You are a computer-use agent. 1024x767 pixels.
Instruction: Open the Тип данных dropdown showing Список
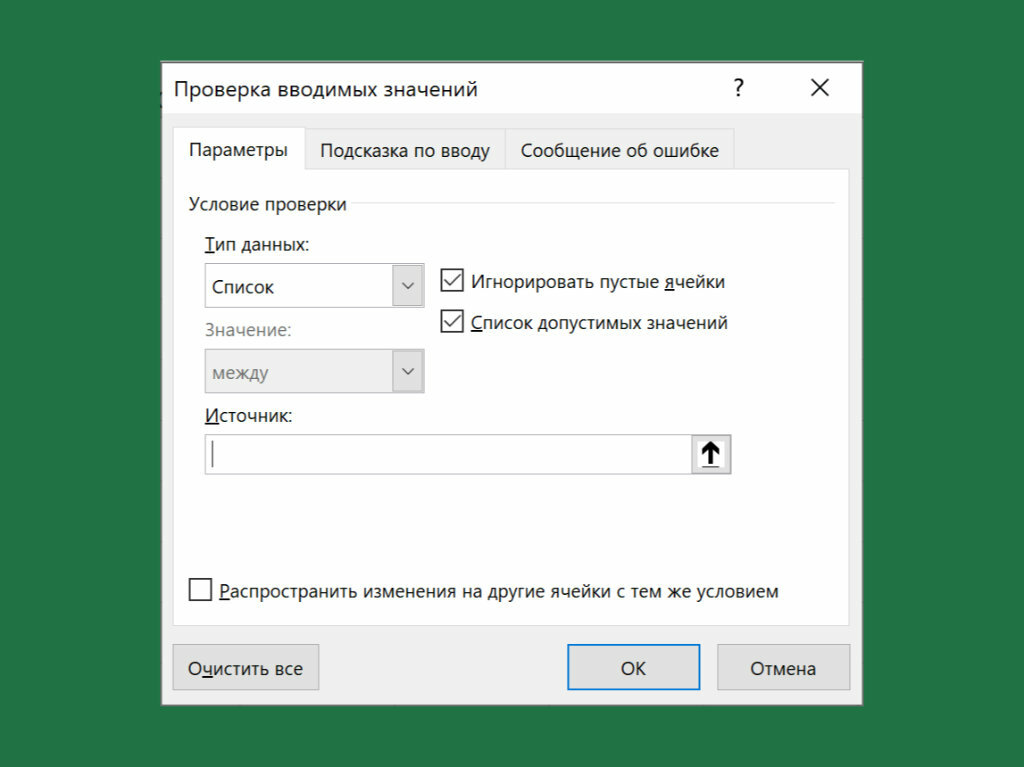coord(314,286)
